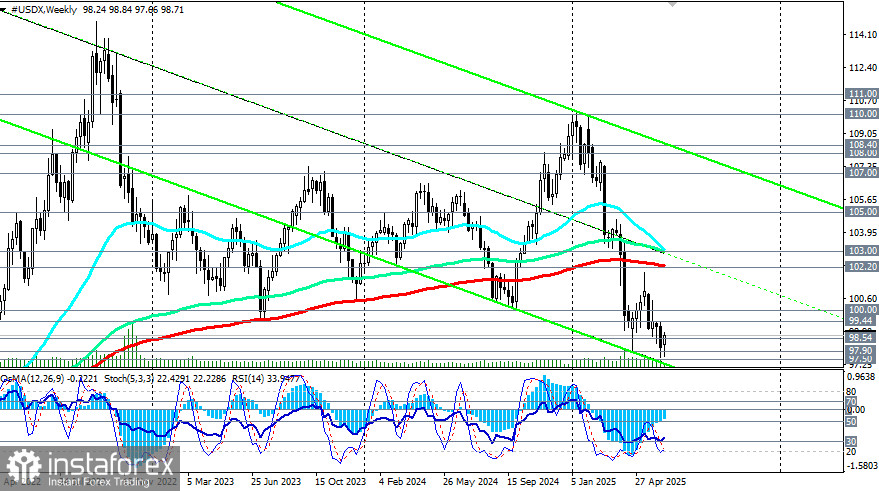Click the RSI(14) 33.9477 indicator label

tap(266, 379)
